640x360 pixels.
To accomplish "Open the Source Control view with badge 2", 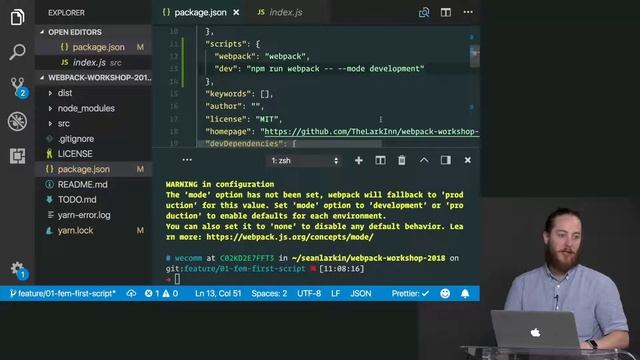I will pos(18,87).
